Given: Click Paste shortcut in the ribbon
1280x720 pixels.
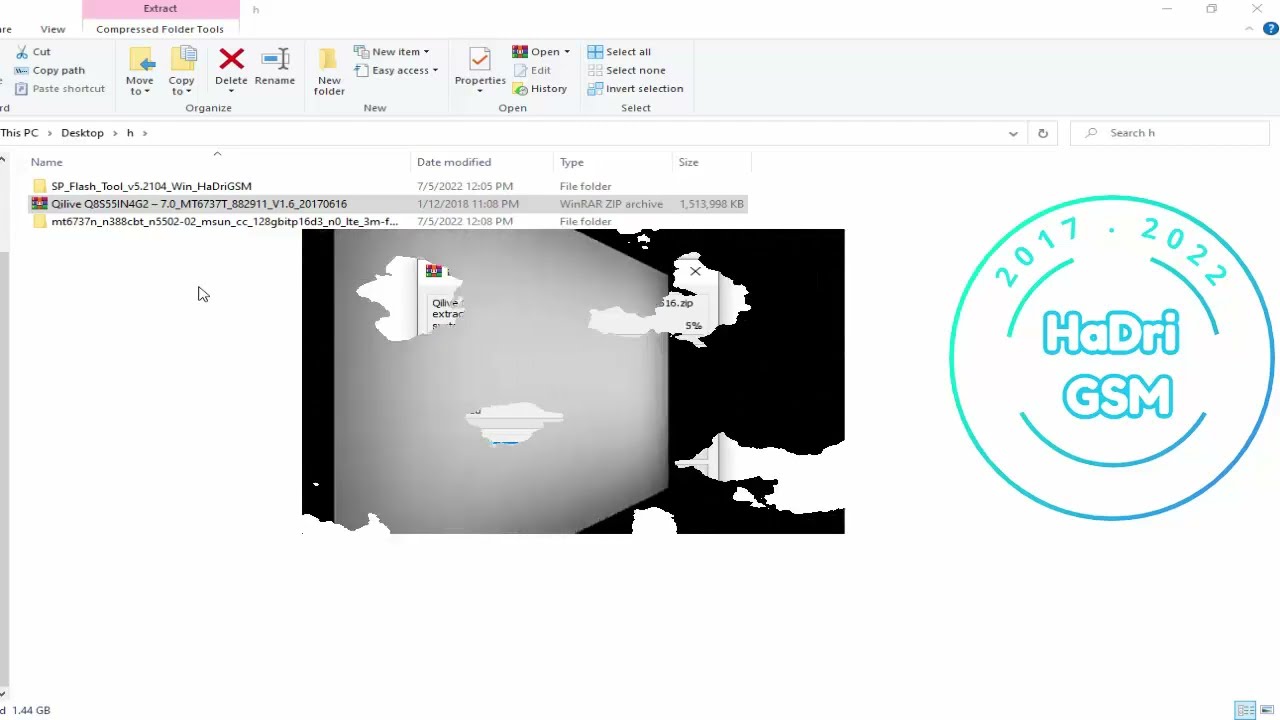Looking at the screenshot, I should coord(59,89).
